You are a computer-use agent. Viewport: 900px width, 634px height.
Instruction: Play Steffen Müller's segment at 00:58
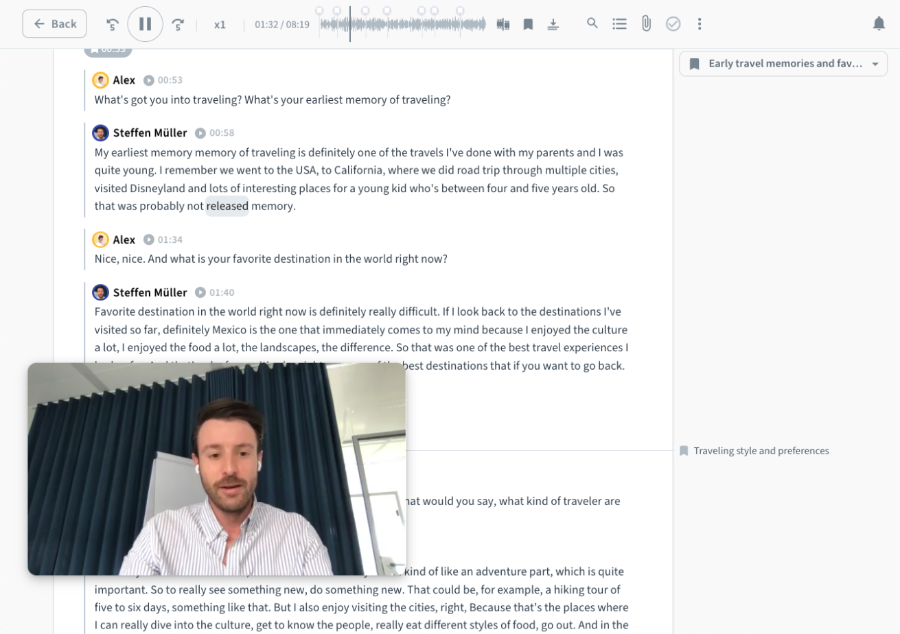(x=200, y=133)
